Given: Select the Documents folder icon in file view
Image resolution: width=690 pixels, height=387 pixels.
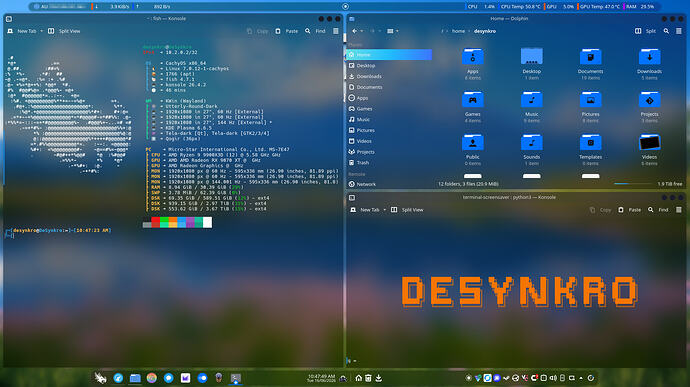Looking at the screenshot, I should click(x=591, y=56).
